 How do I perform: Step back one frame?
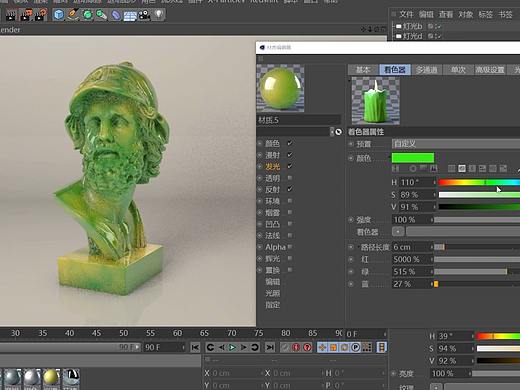[221, 347]
